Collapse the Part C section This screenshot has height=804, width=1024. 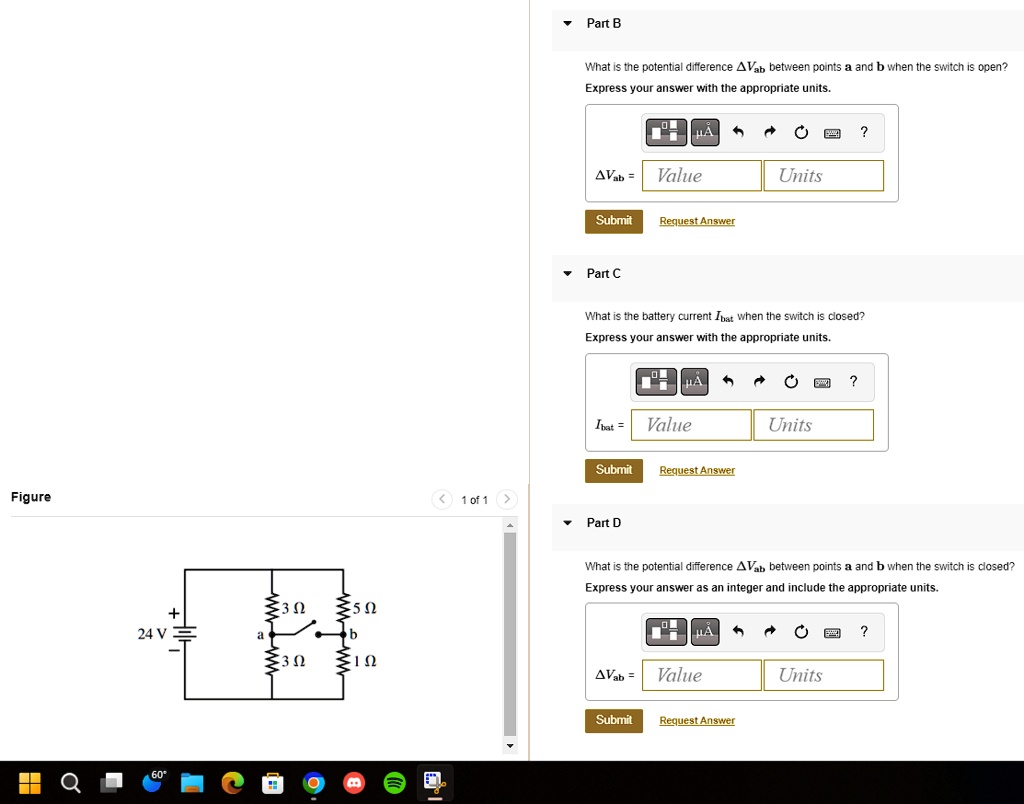click(x=567, y=273)
